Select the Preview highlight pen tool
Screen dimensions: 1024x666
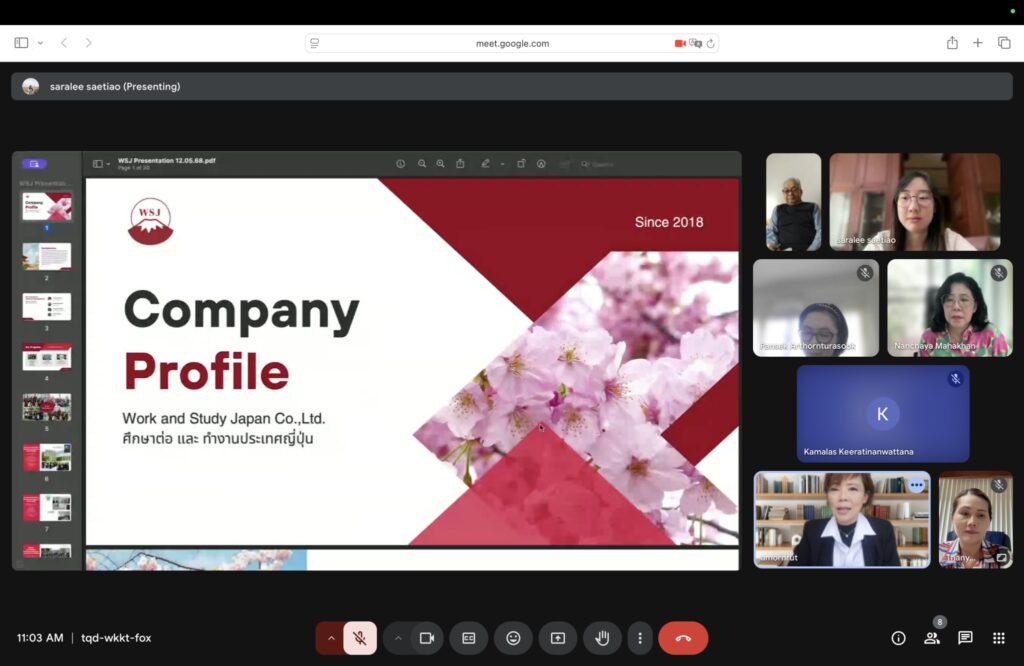pyautogui.click(x=485, y=164)
